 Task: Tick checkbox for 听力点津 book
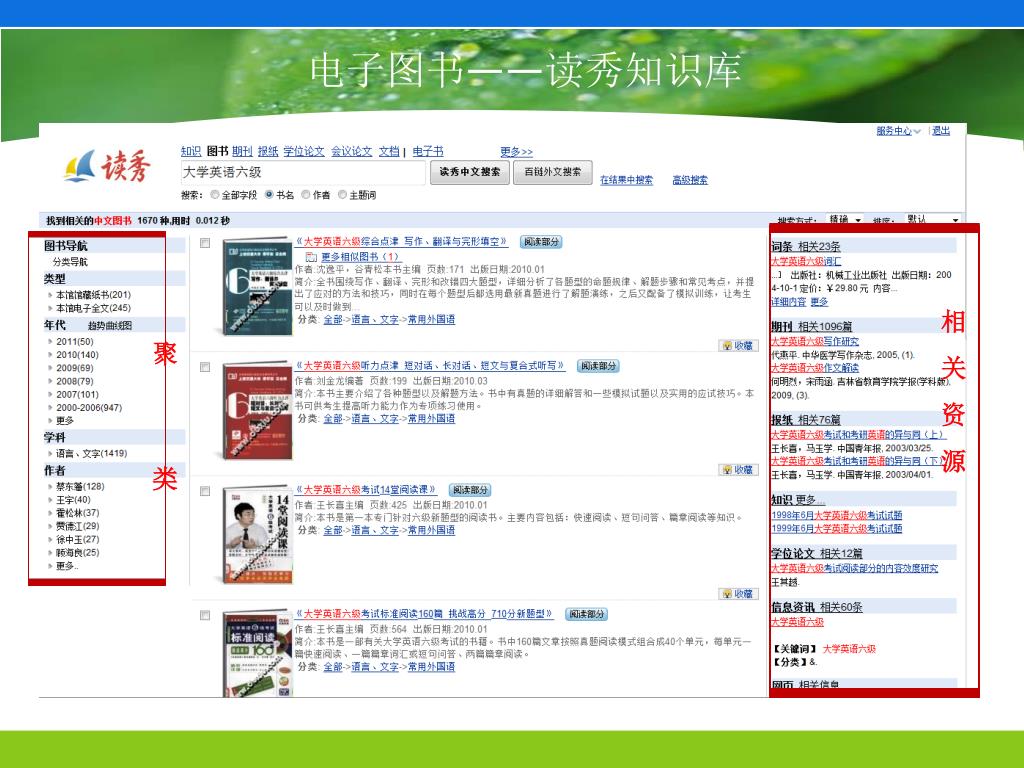click(x=205, y=367)
